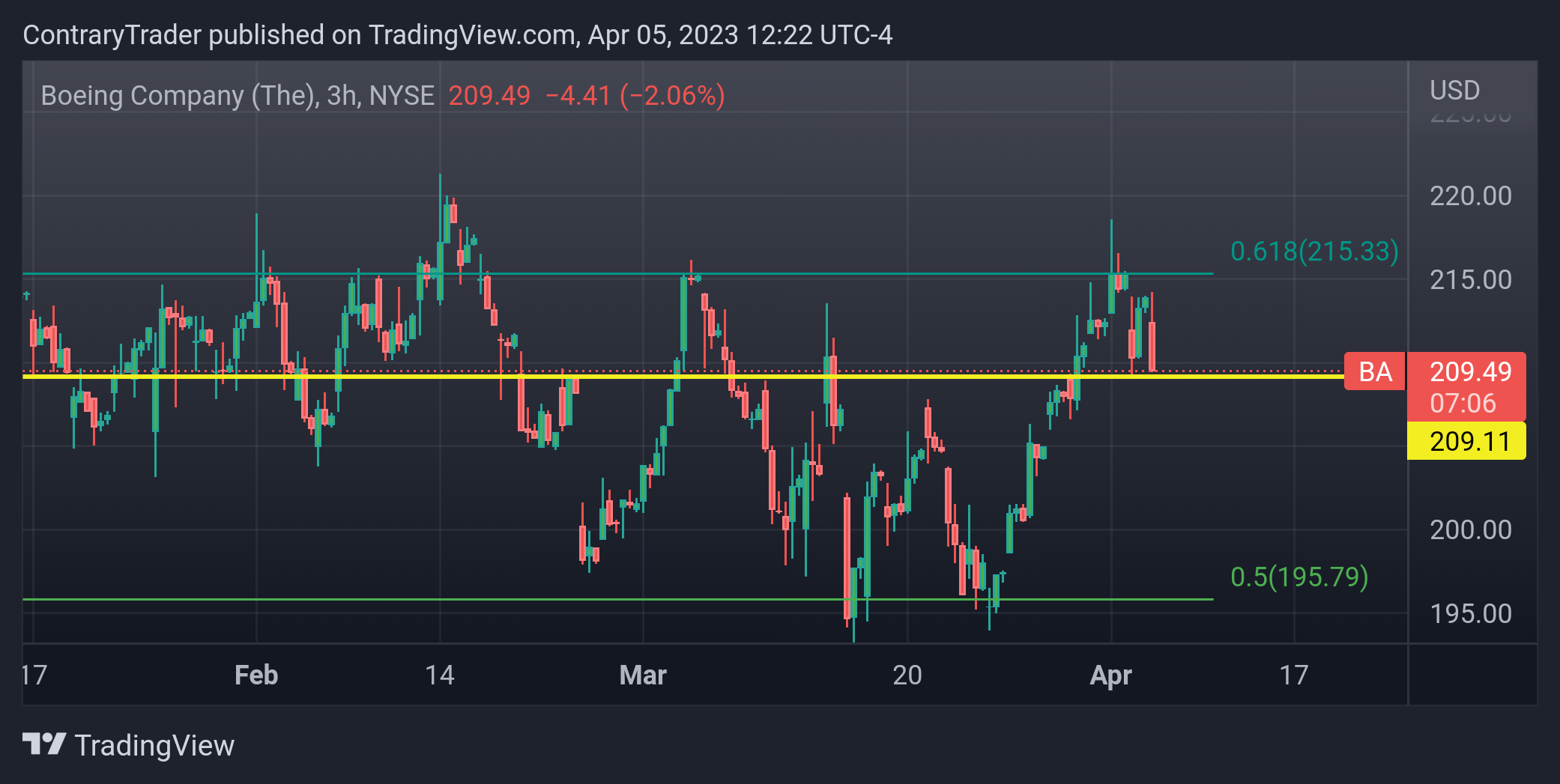
Task: Click the Boeing Company (The), 3h, NYSE title
Action: click(x=238, y=96)
